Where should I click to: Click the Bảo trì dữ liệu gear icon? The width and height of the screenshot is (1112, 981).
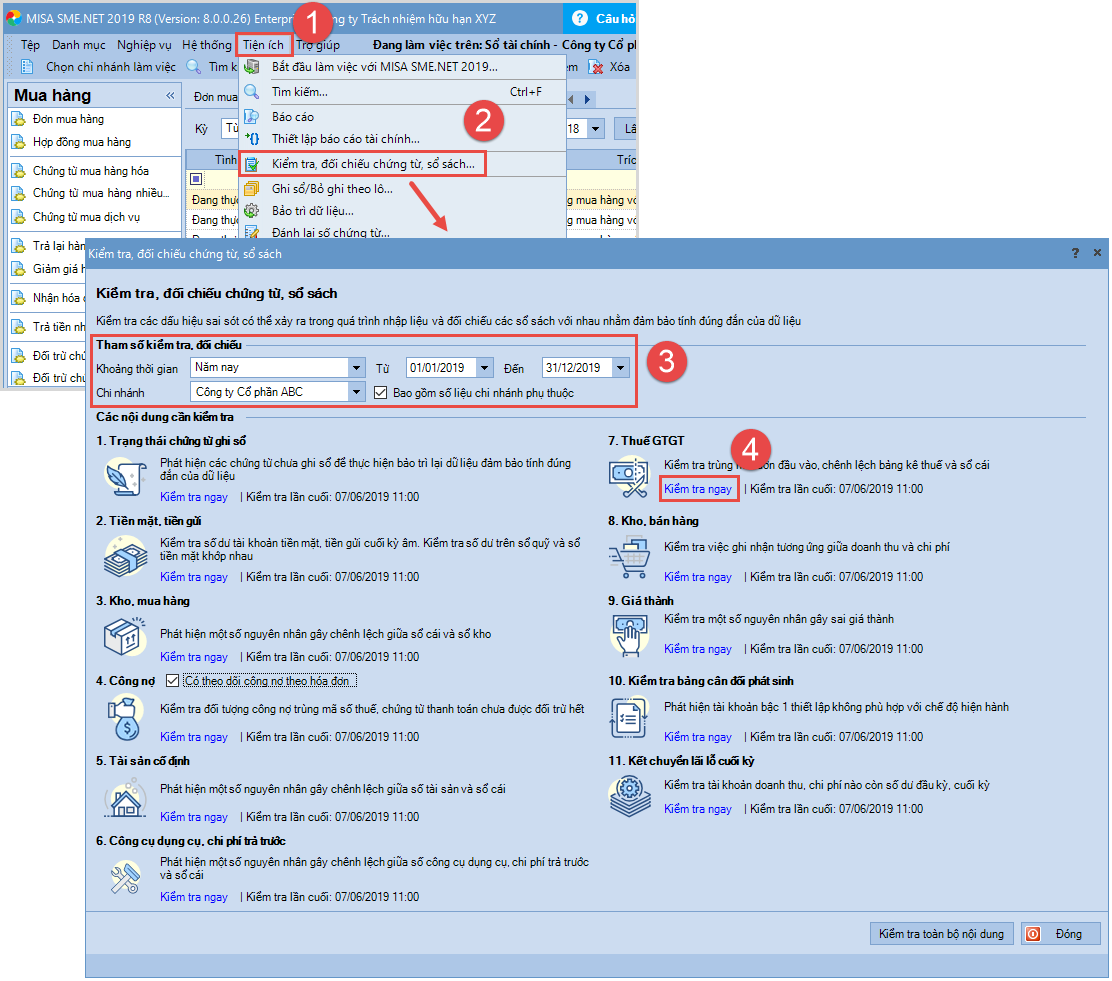click(x=252, y=211)
